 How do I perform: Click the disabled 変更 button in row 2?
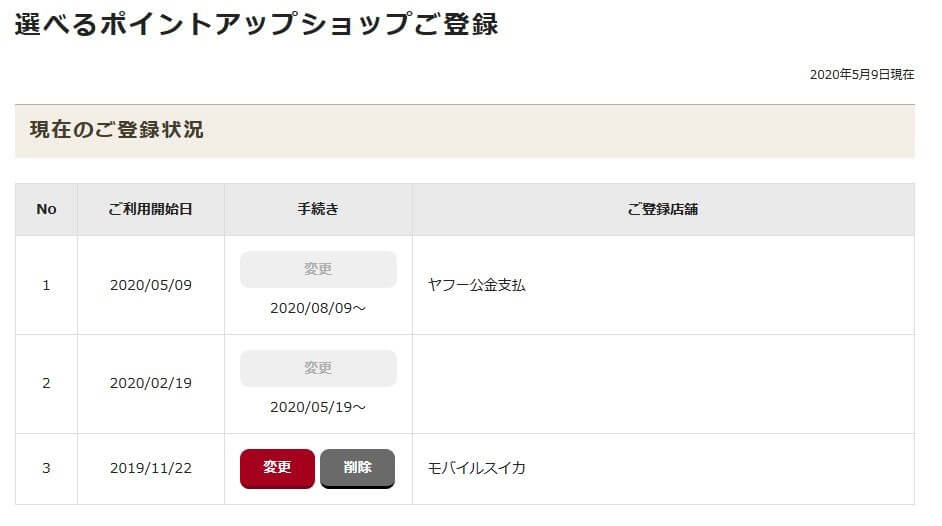click(318, 368)
